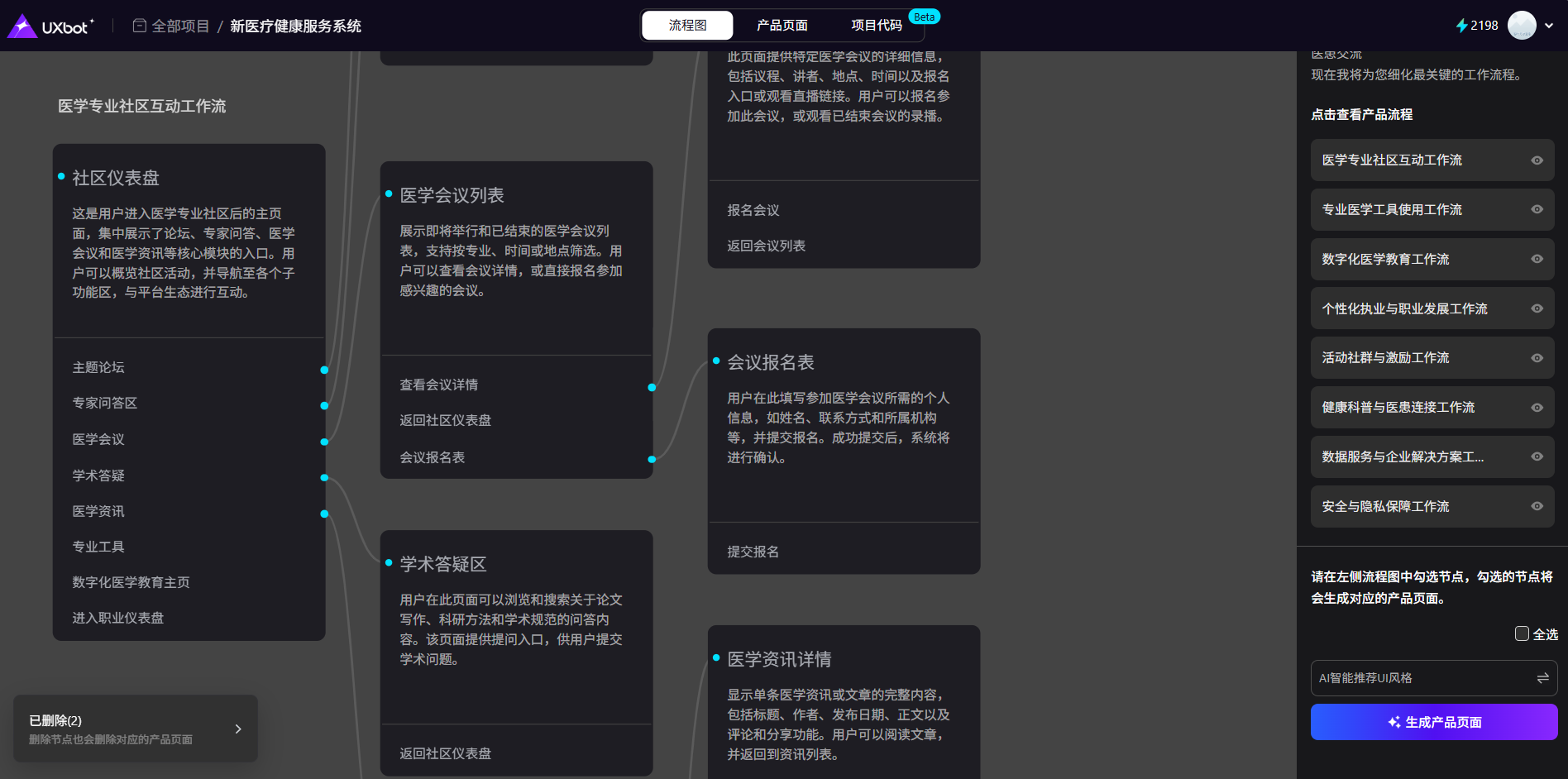Open the 全部项目 breadcrumb link
The width and height of the screenshot is (1568, 779).
pos(180,26)
